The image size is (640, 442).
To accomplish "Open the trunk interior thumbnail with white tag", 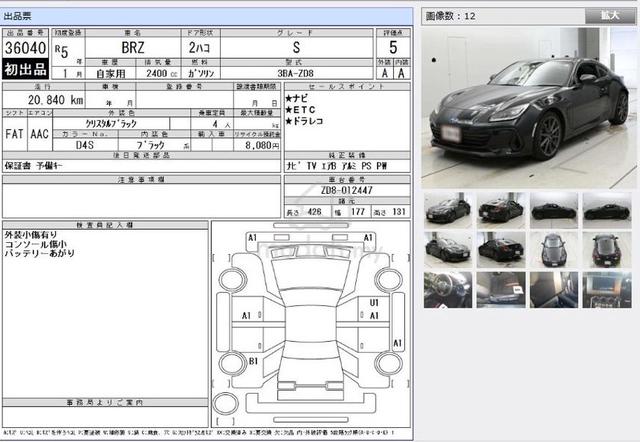I will pos(501,290).
